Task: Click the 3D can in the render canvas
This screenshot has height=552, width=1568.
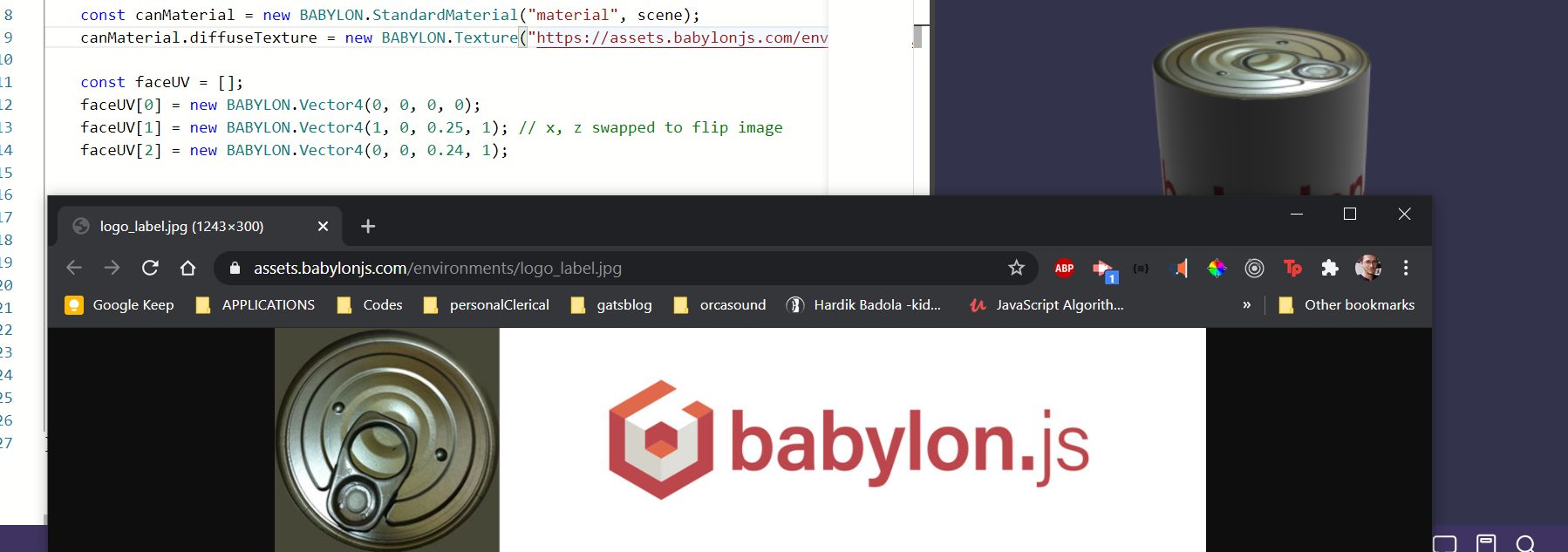Action: tap(1262, 110)
